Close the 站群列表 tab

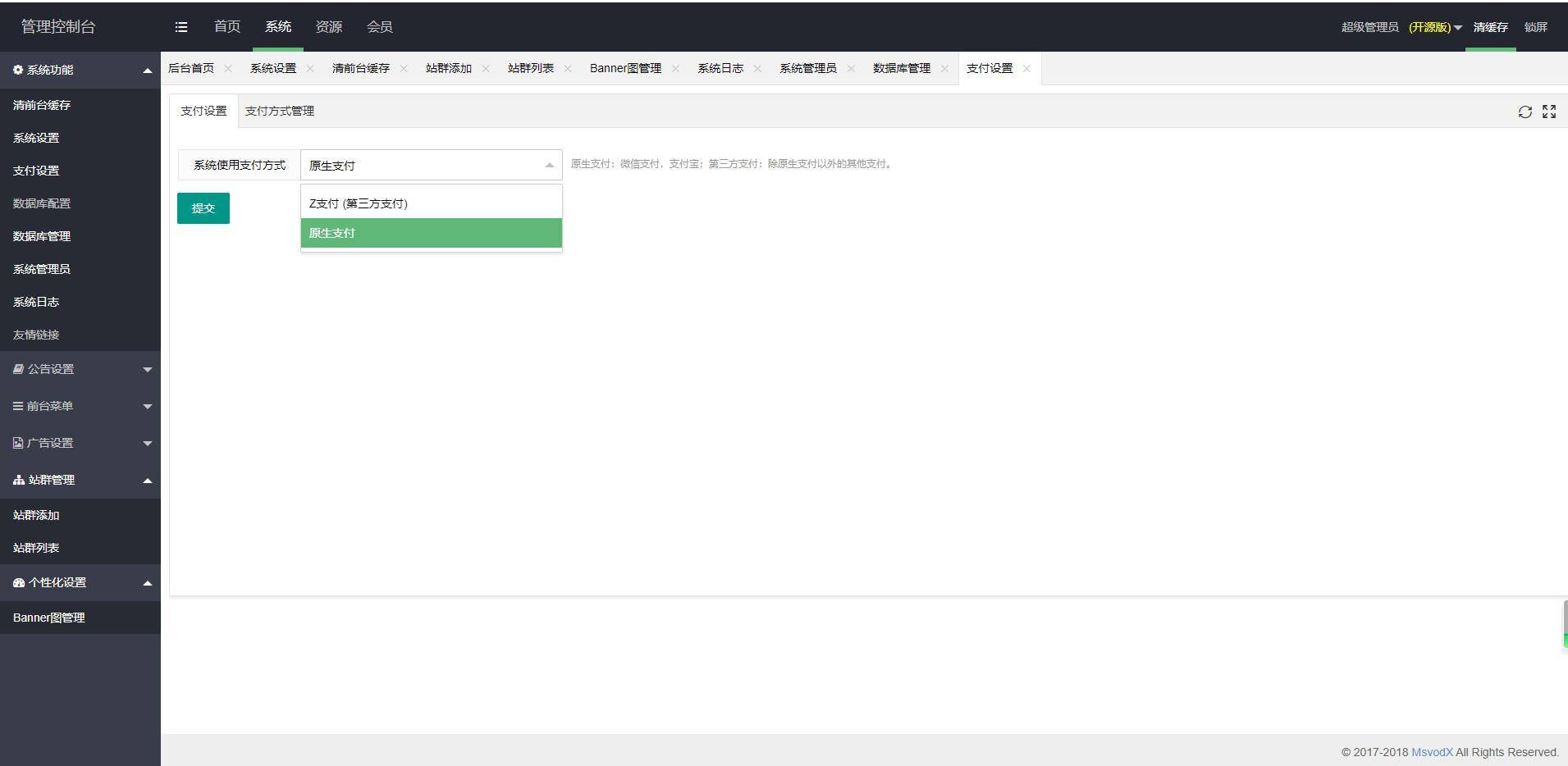(x=568, y=69)
